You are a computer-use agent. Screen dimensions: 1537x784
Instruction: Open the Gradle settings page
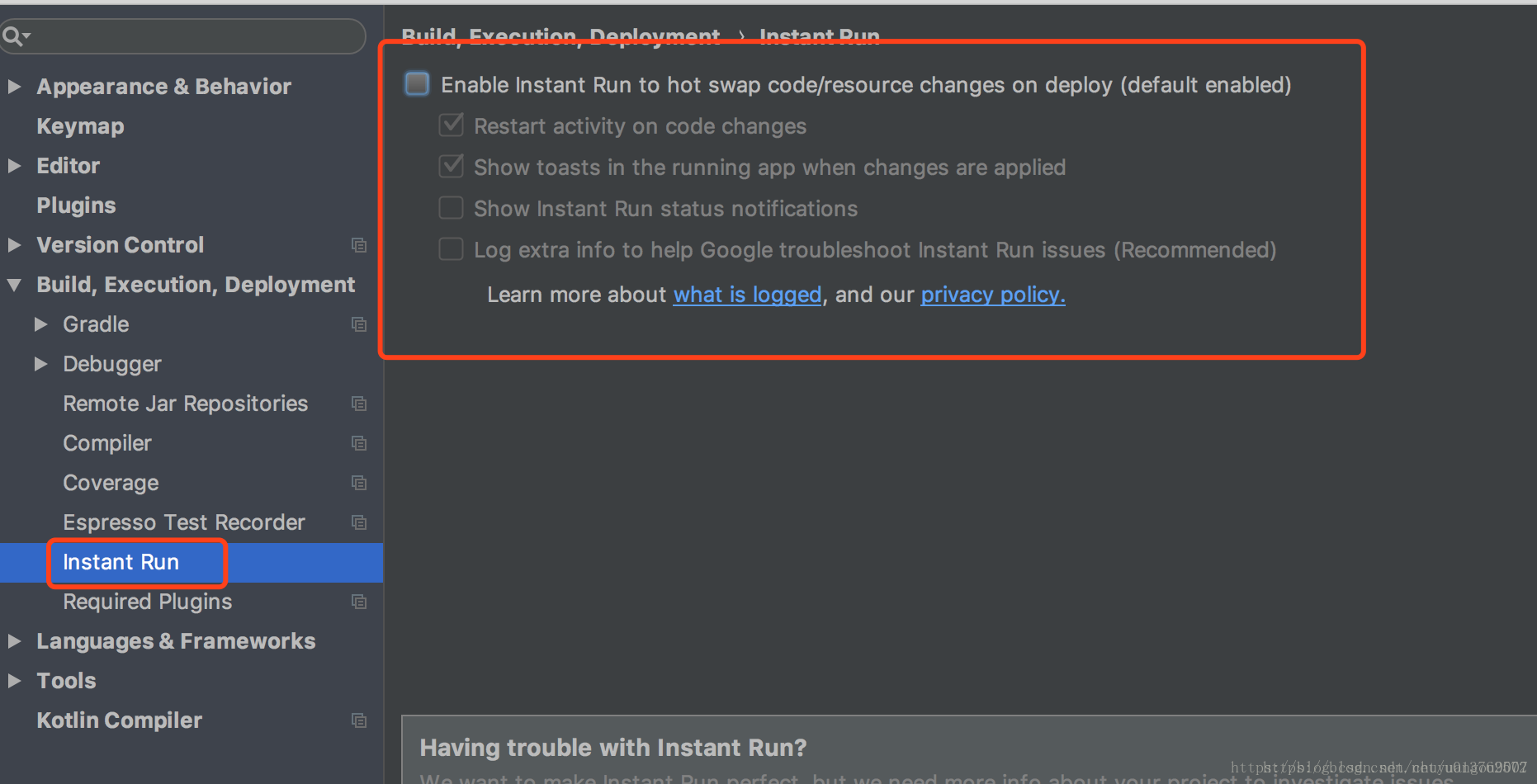[96, 324]
